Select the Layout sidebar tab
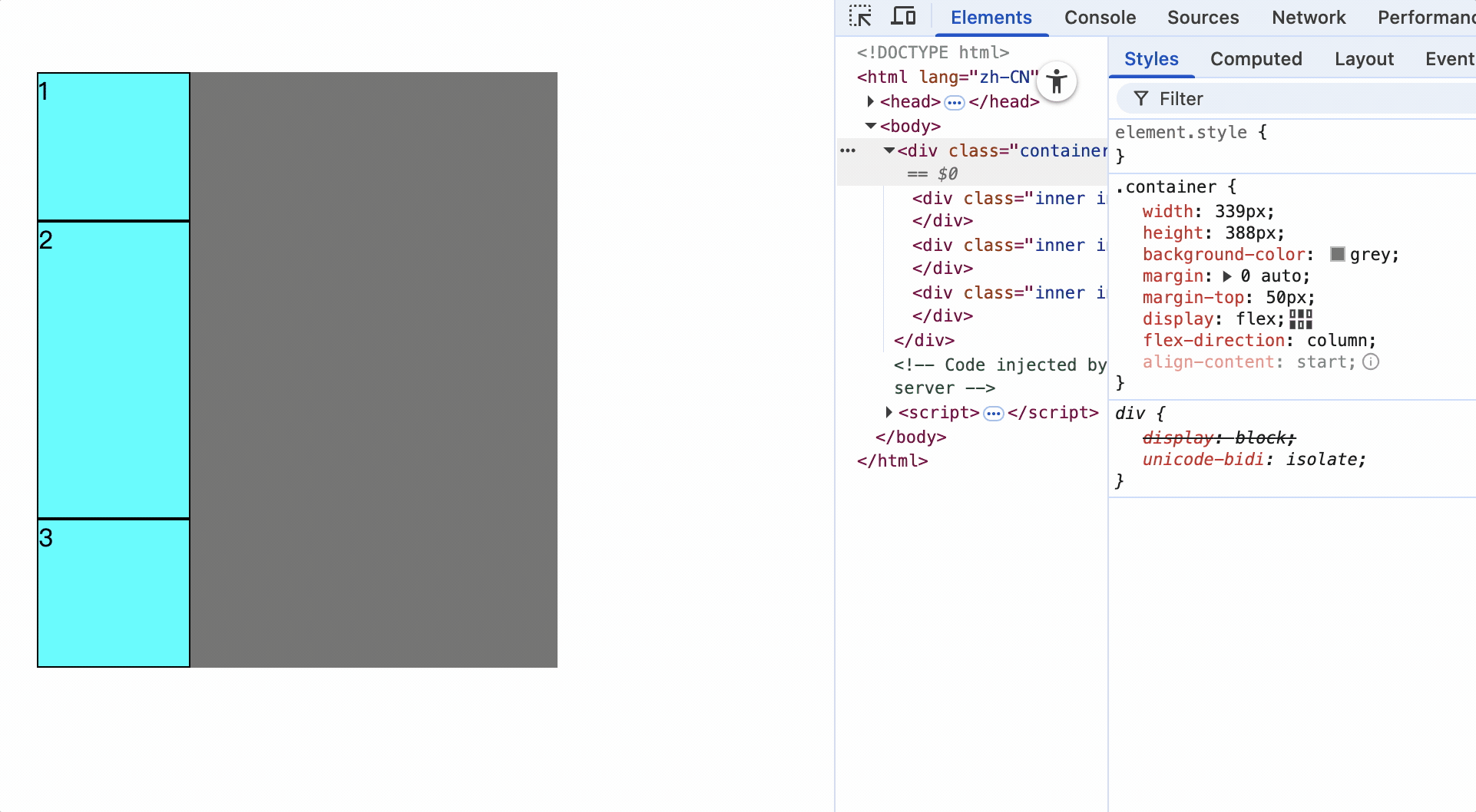 point(1364,59)
